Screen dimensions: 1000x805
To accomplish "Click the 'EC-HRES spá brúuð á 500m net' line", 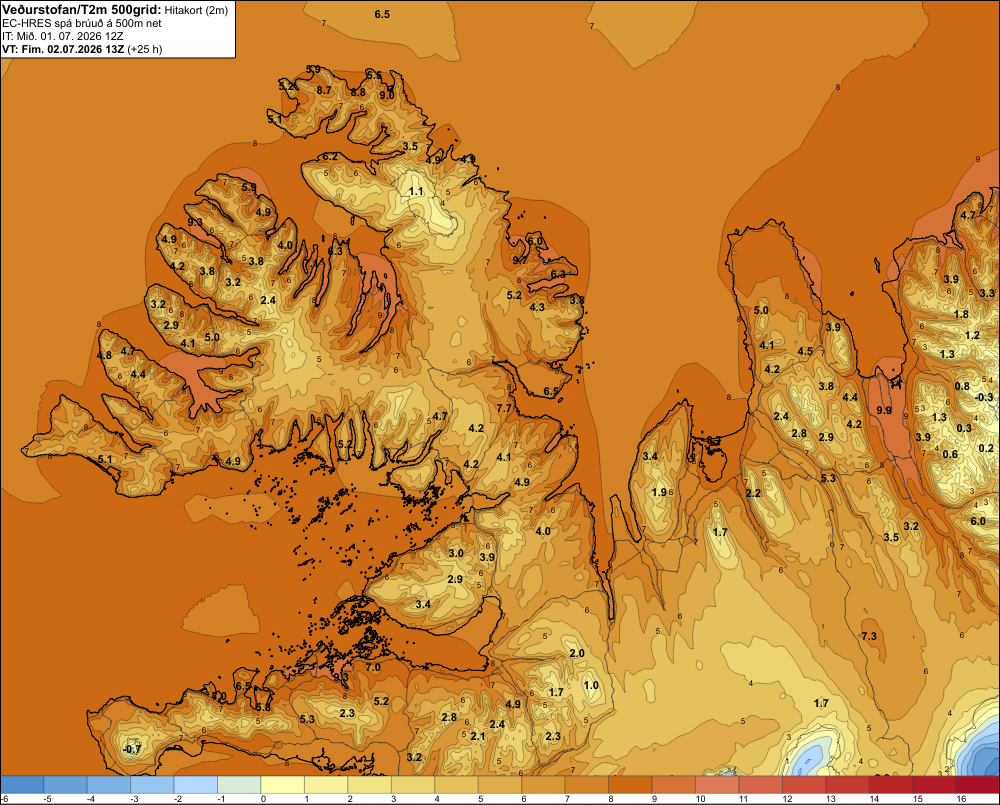I will pos(82,23).
